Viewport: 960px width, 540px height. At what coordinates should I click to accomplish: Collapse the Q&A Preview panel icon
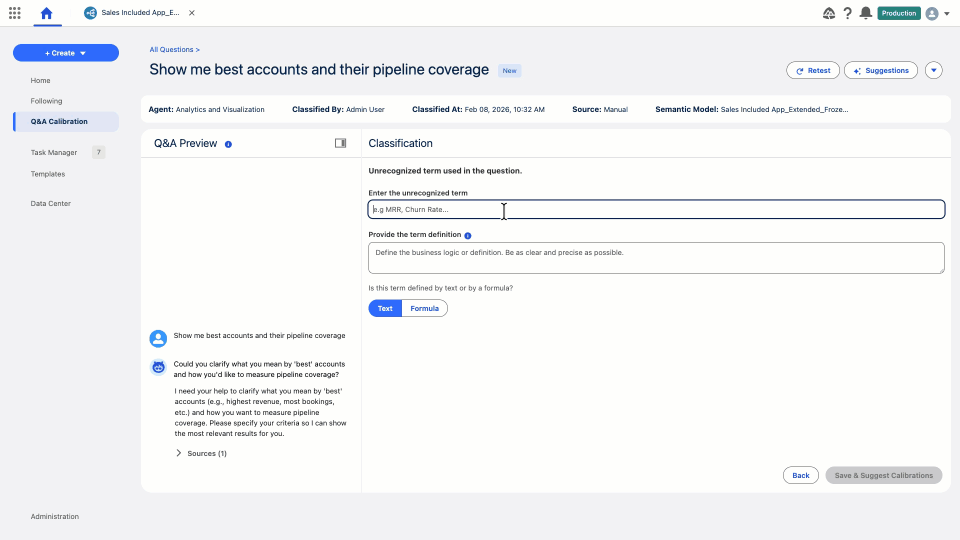341,143
